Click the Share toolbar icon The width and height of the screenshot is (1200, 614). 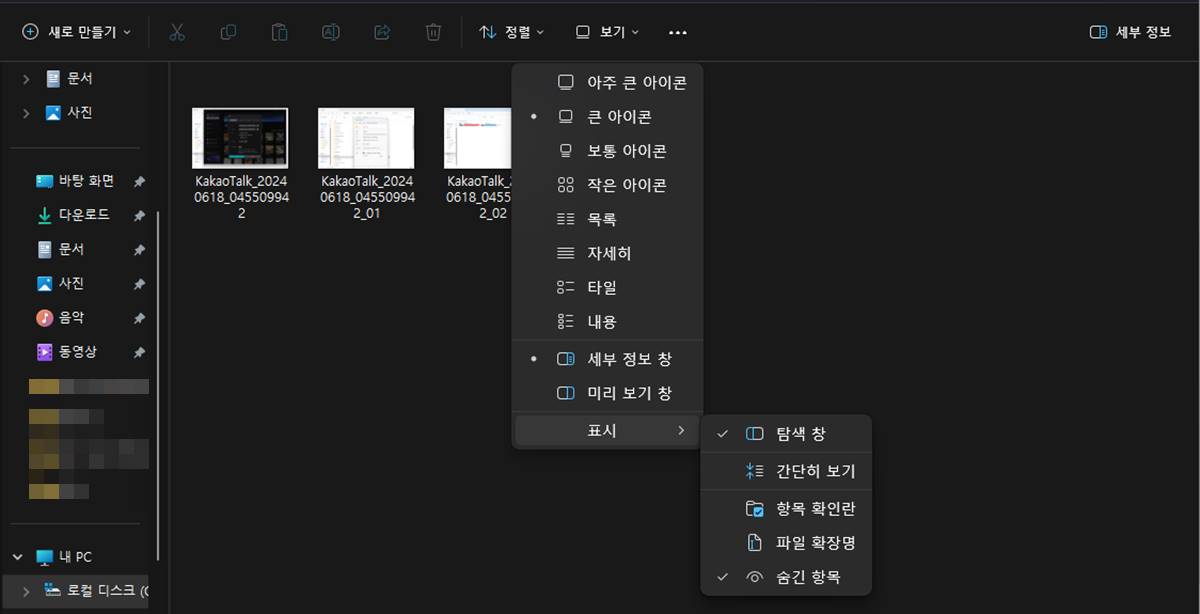[381, 32]
